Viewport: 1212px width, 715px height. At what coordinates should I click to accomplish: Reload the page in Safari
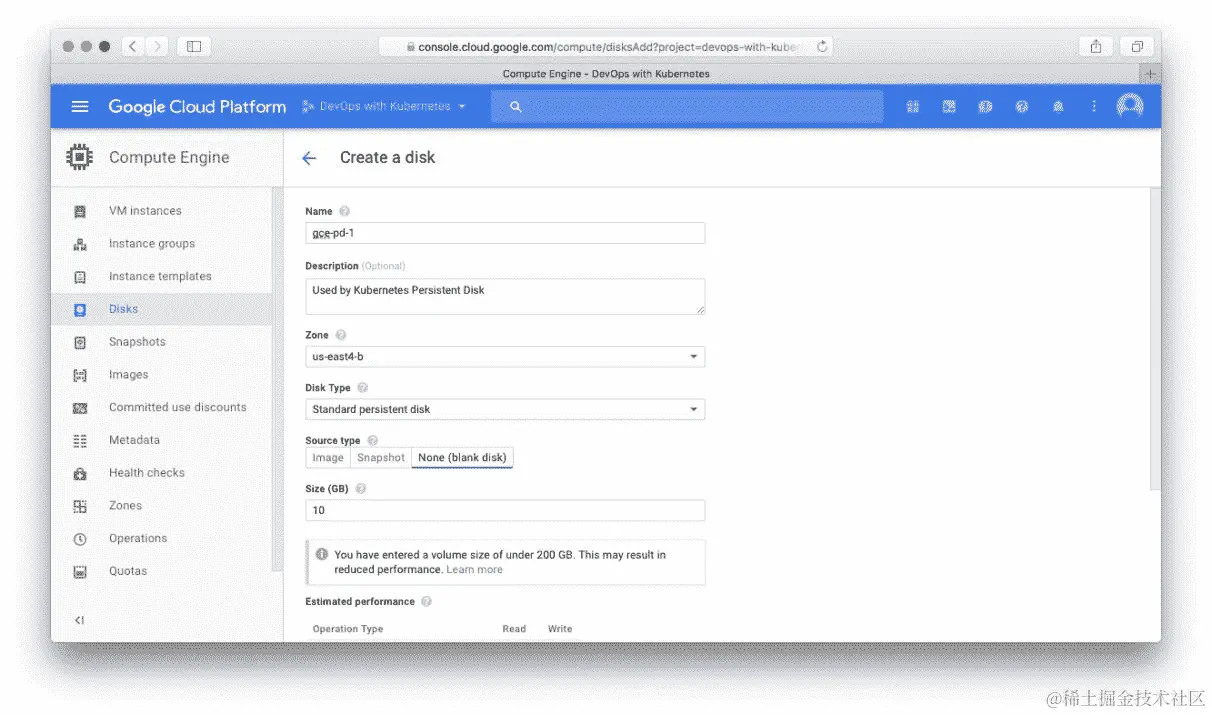pos(822,47)
